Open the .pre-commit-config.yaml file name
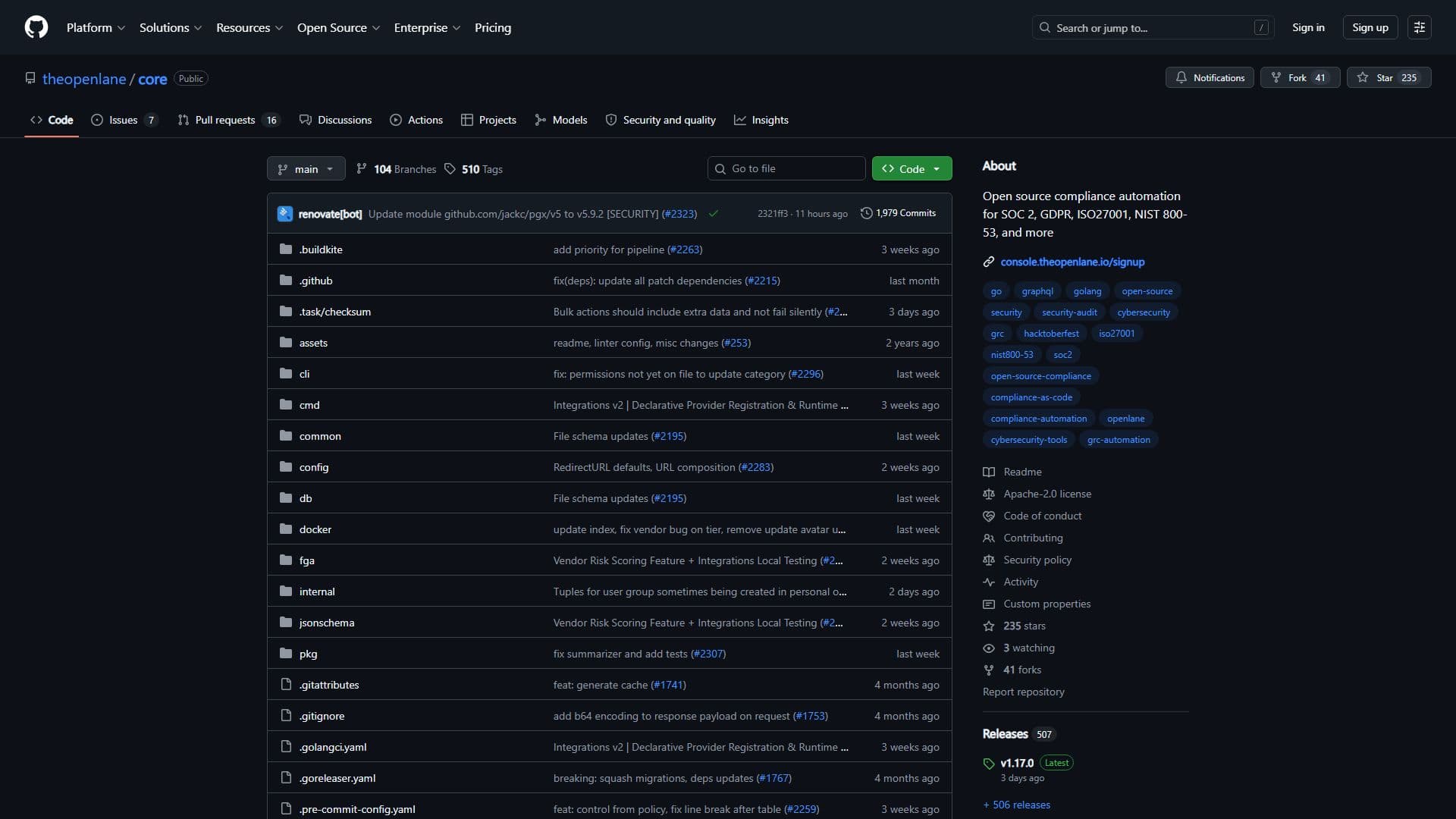Image resolution: width=1456 pixels, height=819 pixels. point(357,809)
